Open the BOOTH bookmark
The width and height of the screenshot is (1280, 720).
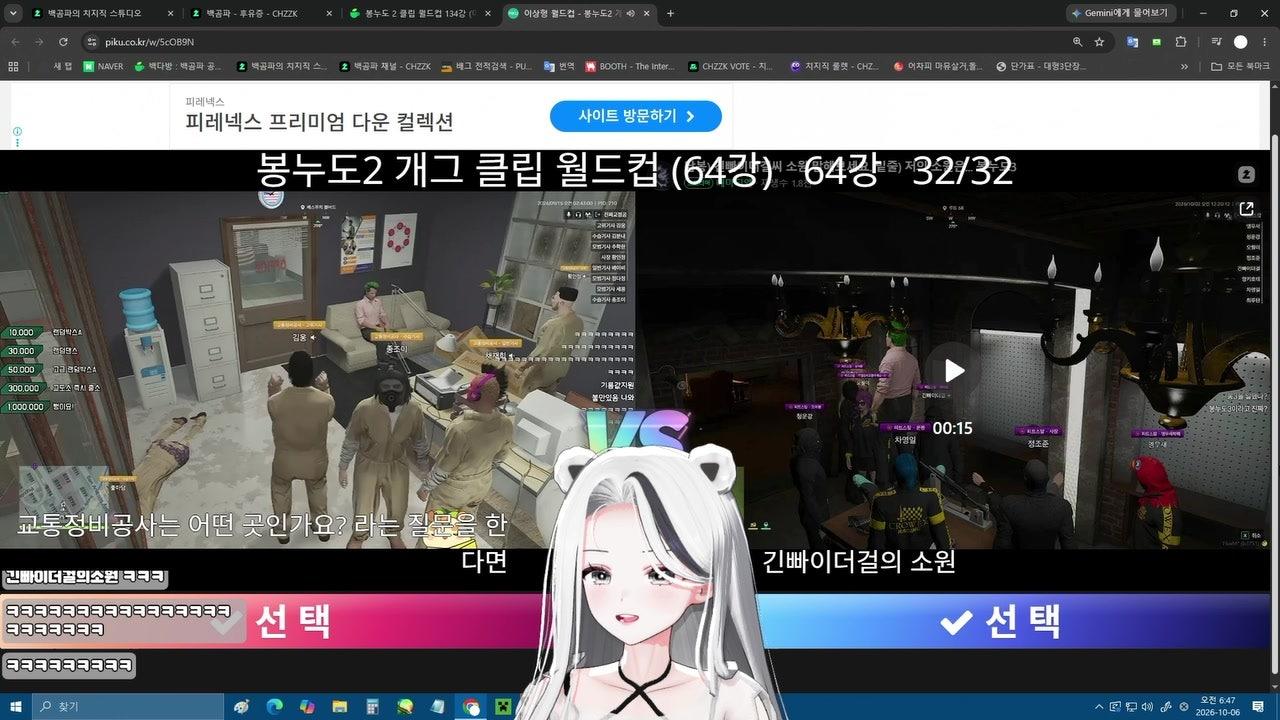click(630, 66)
